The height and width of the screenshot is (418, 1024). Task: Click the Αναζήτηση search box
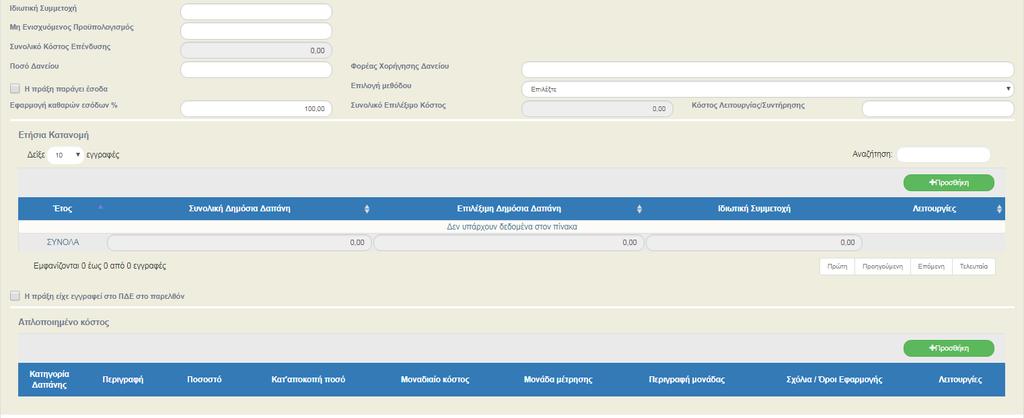(944, 155)
